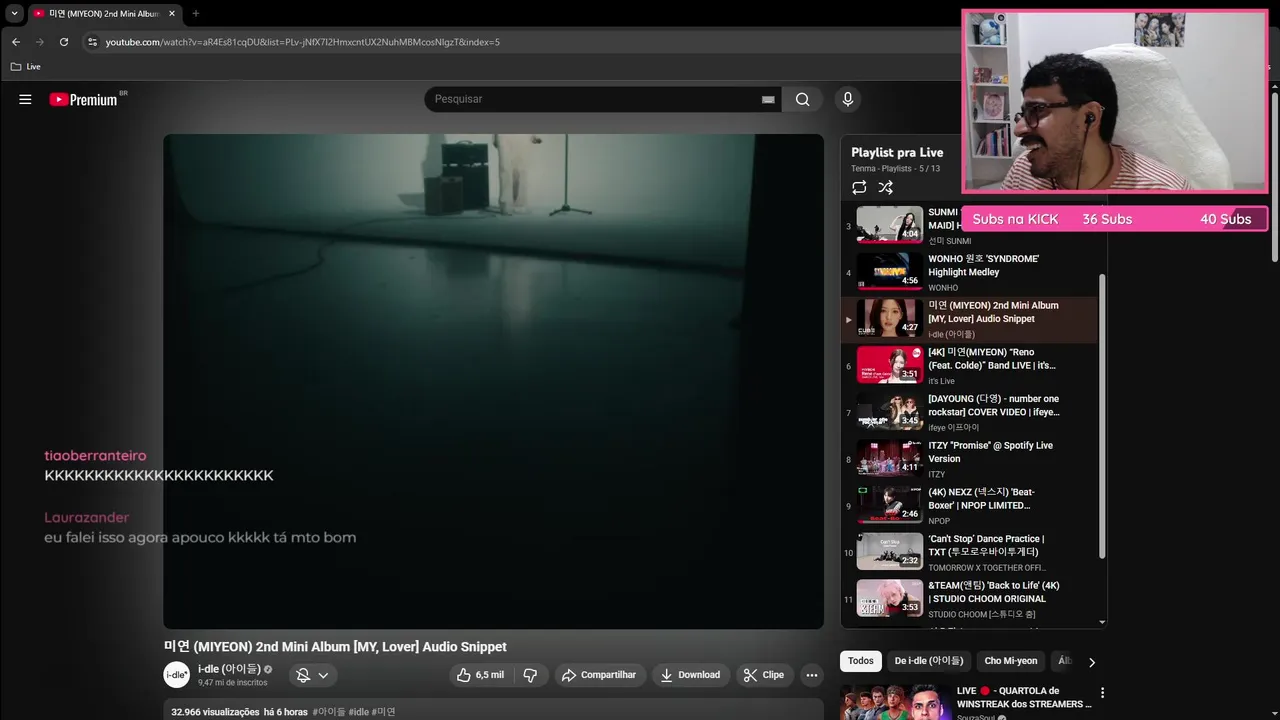Dislike the MIYEON video
This screenshot has height=720, width=1280.
pos(530,675)
